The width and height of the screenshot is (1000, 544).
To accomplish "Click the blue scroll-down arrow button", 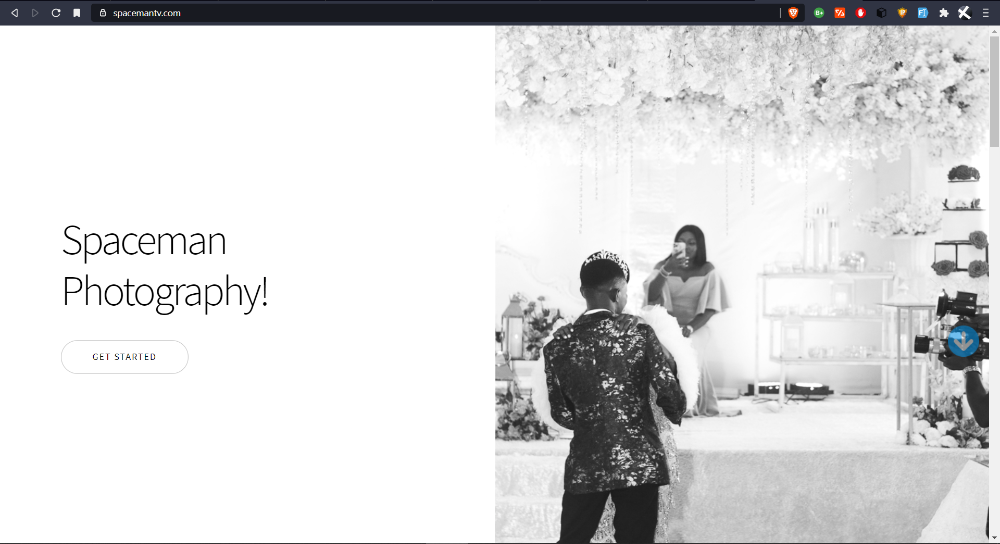I will pos(963,341).
